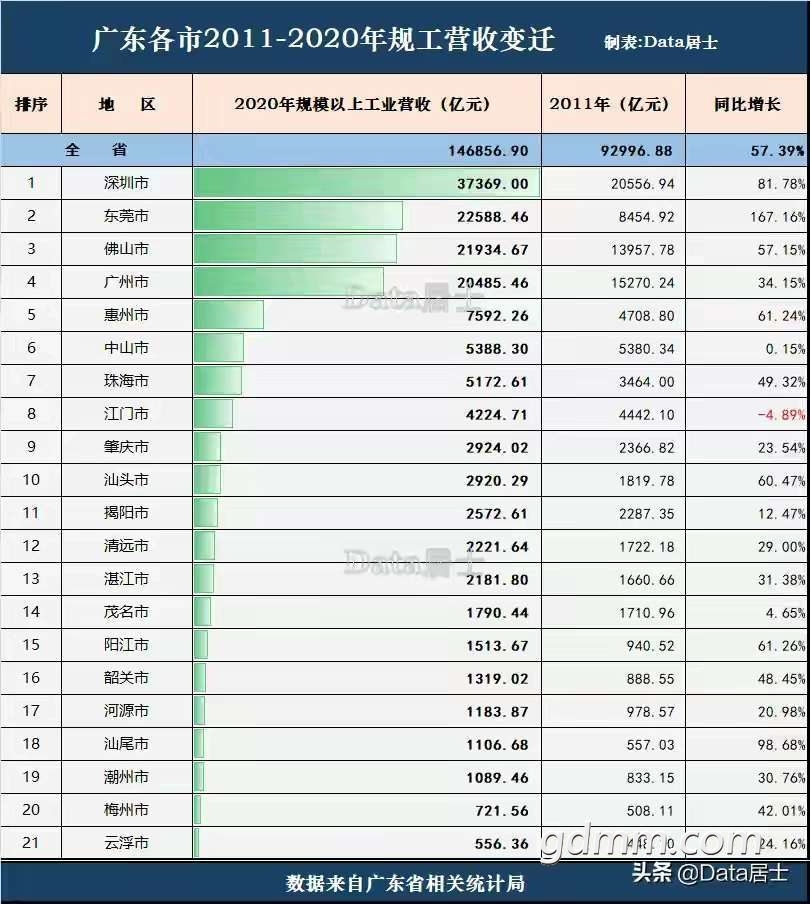Image resolution: width=810 pixels, height=904 pixels.
Task: Click Shenzhen's 2020 value 37369.00
Action: [x=493, y=184]
